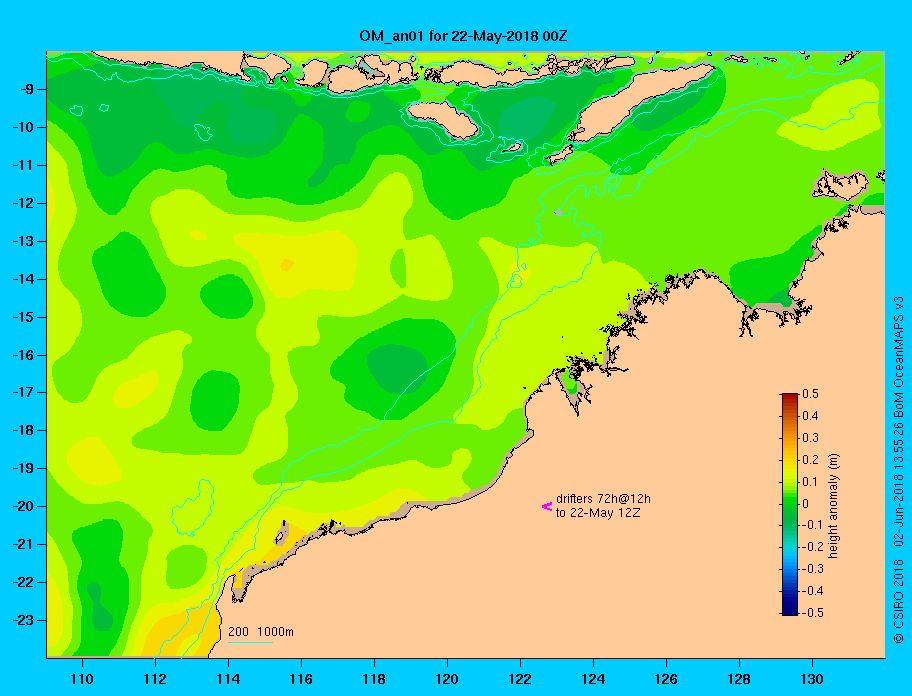Select latitude axis label -9

[25, 90]
